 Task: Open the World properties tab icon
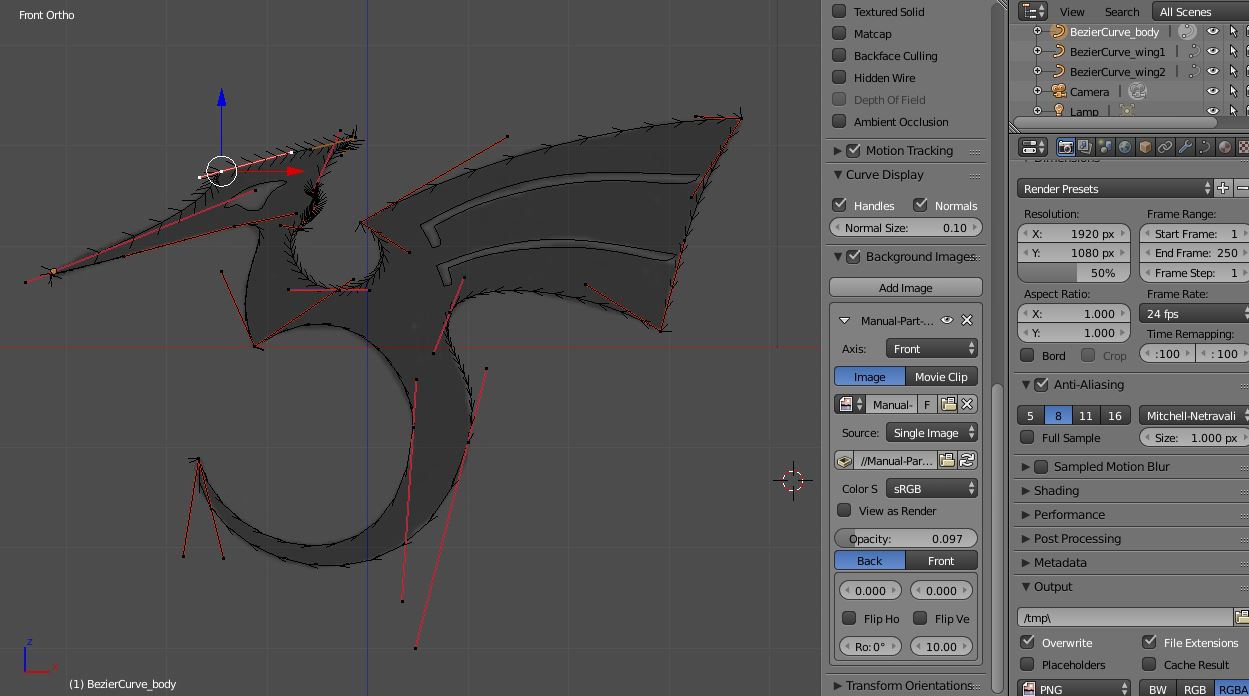[1125, 147]
